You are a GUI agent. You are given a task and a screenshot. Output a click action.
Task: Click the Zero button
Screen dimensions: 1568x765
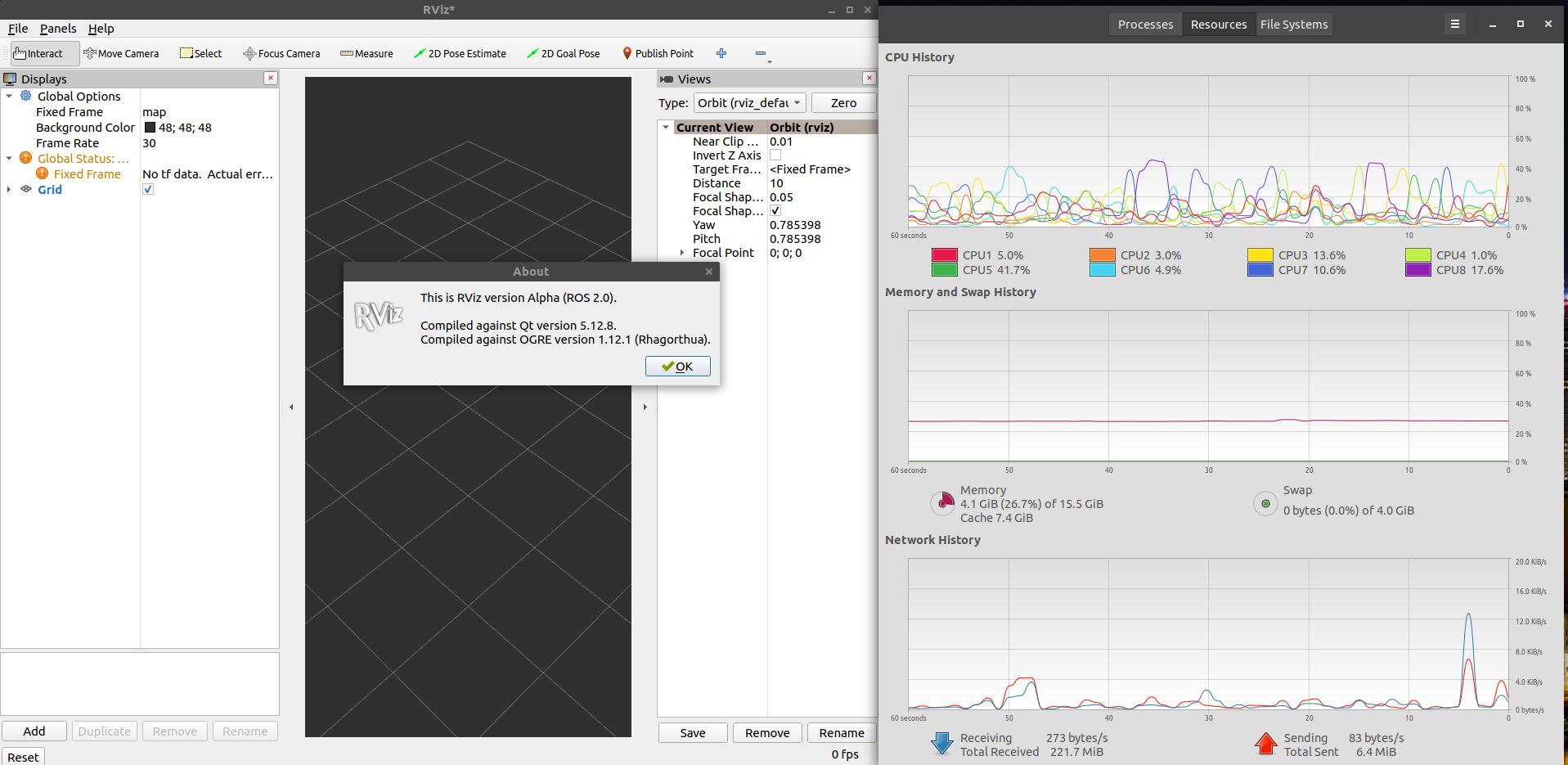pos(843,102)
